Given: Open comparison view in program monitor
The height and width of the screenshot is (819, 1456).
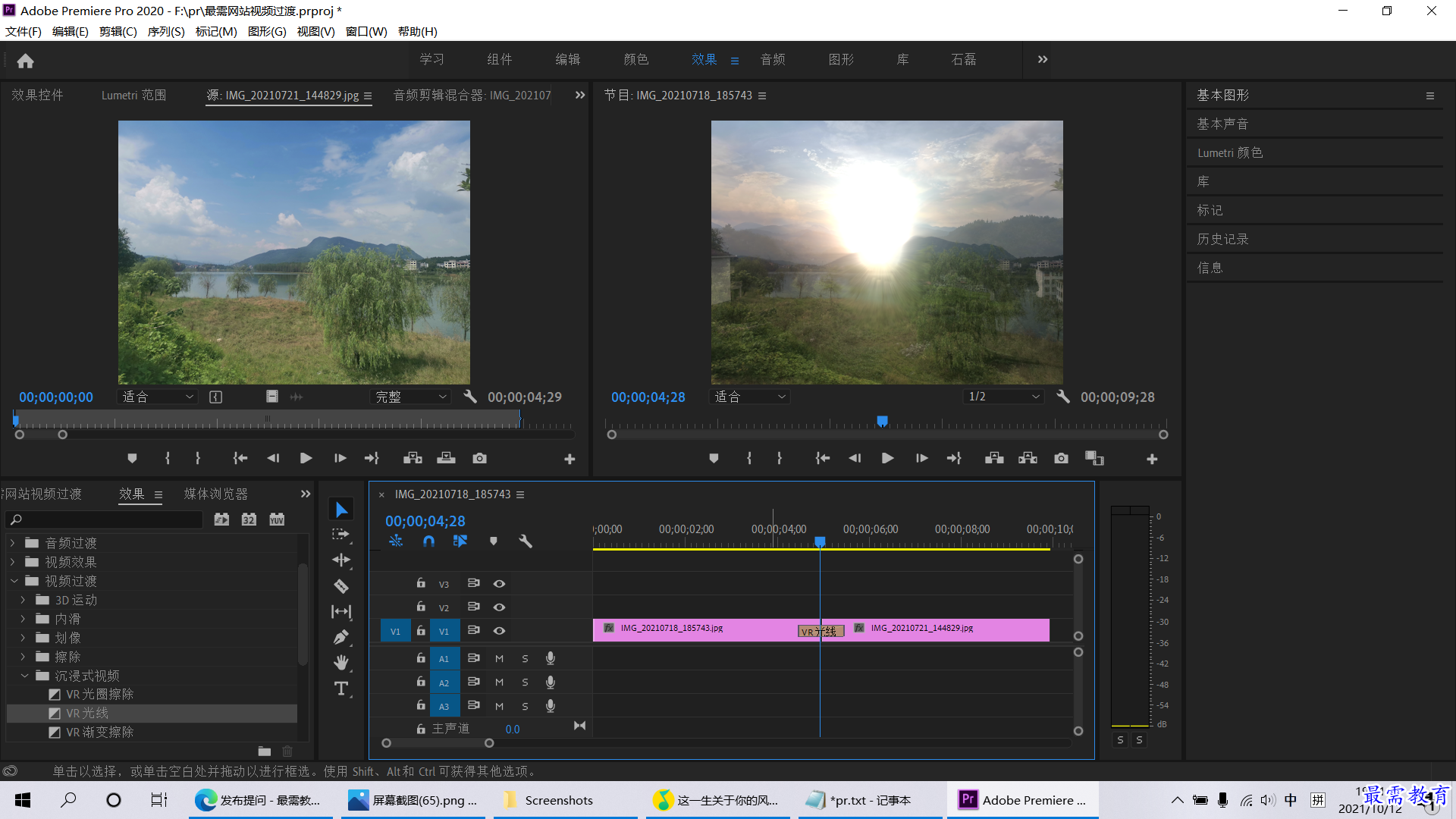Looking at the screenshot, I should pyautogui.click(x=1094, y=458).
